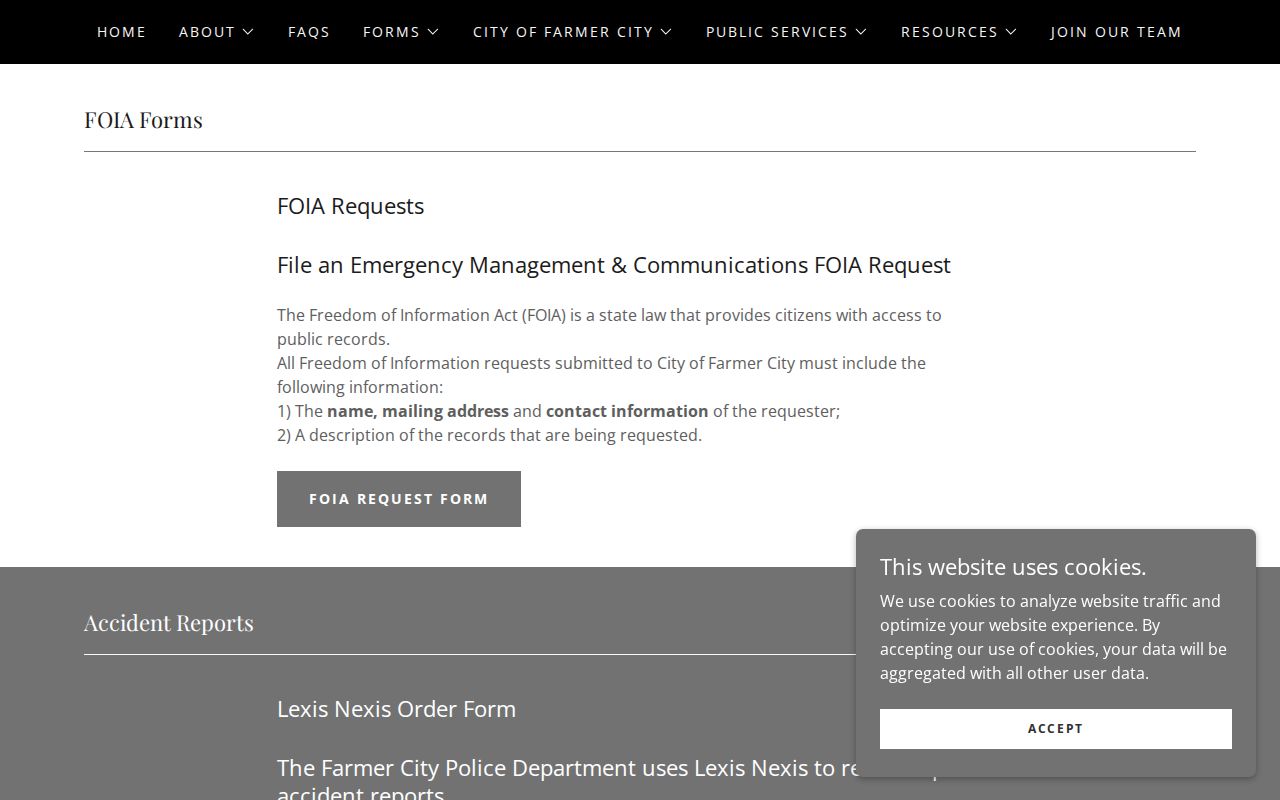1280x800 pixels.
Task: Expand the Public Services dropdown menu
Action: pos(787,32)
